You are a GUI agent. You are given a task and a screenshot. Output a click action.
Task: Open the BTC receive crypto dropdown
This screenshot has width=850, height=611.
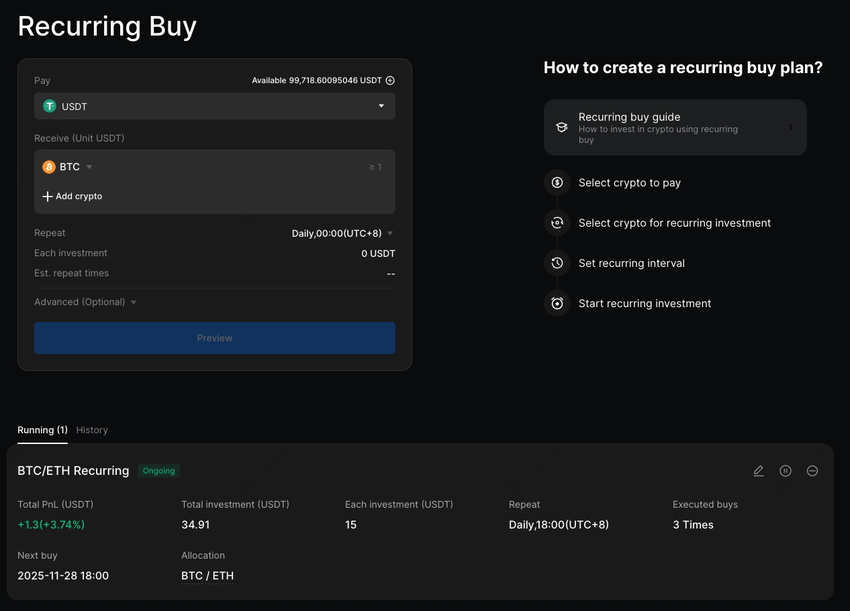pos(68,167)
